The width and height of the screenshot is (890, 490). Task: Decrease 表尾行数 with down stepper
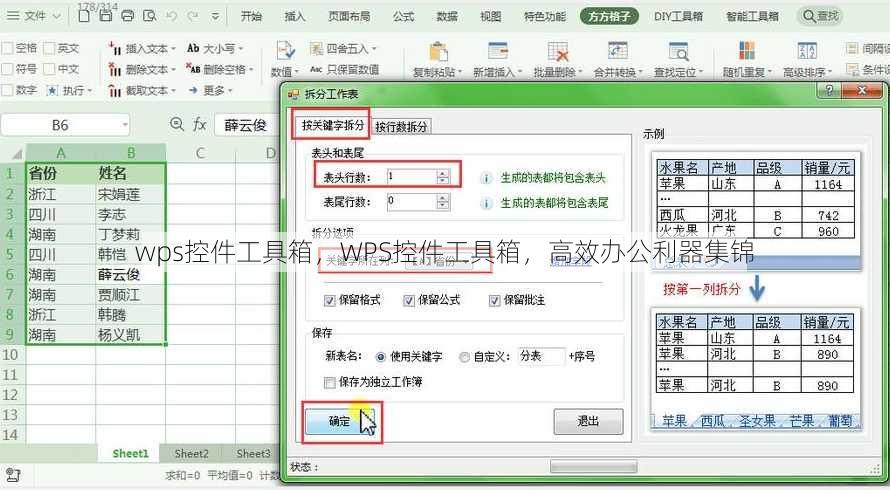[443, 206]
